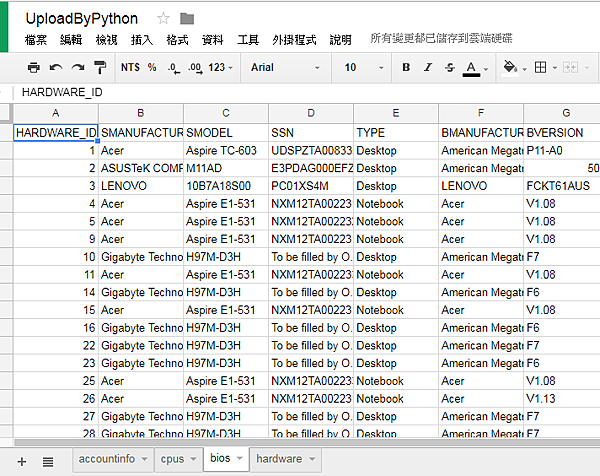Open the 資料 (Data) menu
600x476 pixels.
point(213,40)
